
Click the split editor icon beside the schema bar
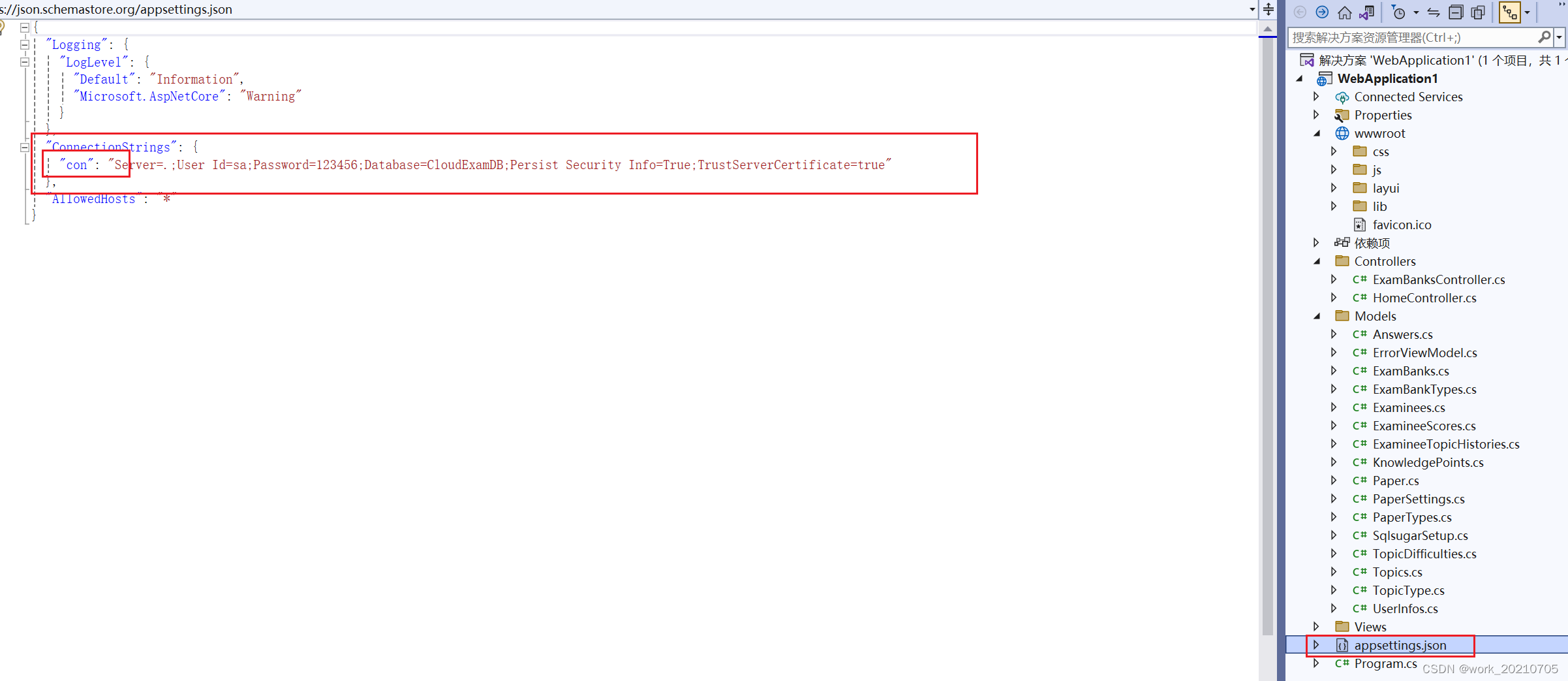coord(1267,10)
